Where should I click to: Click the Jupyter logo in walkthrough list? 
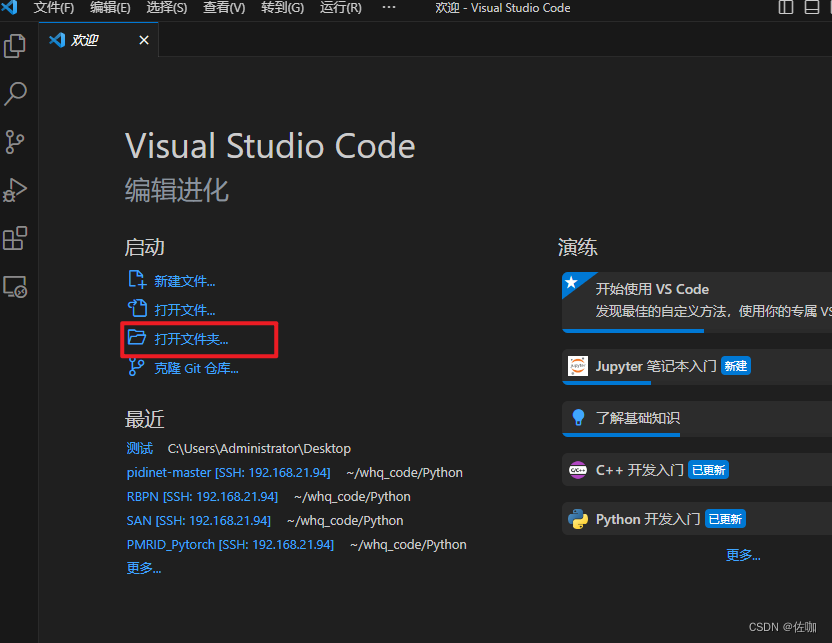pos(578,366)
